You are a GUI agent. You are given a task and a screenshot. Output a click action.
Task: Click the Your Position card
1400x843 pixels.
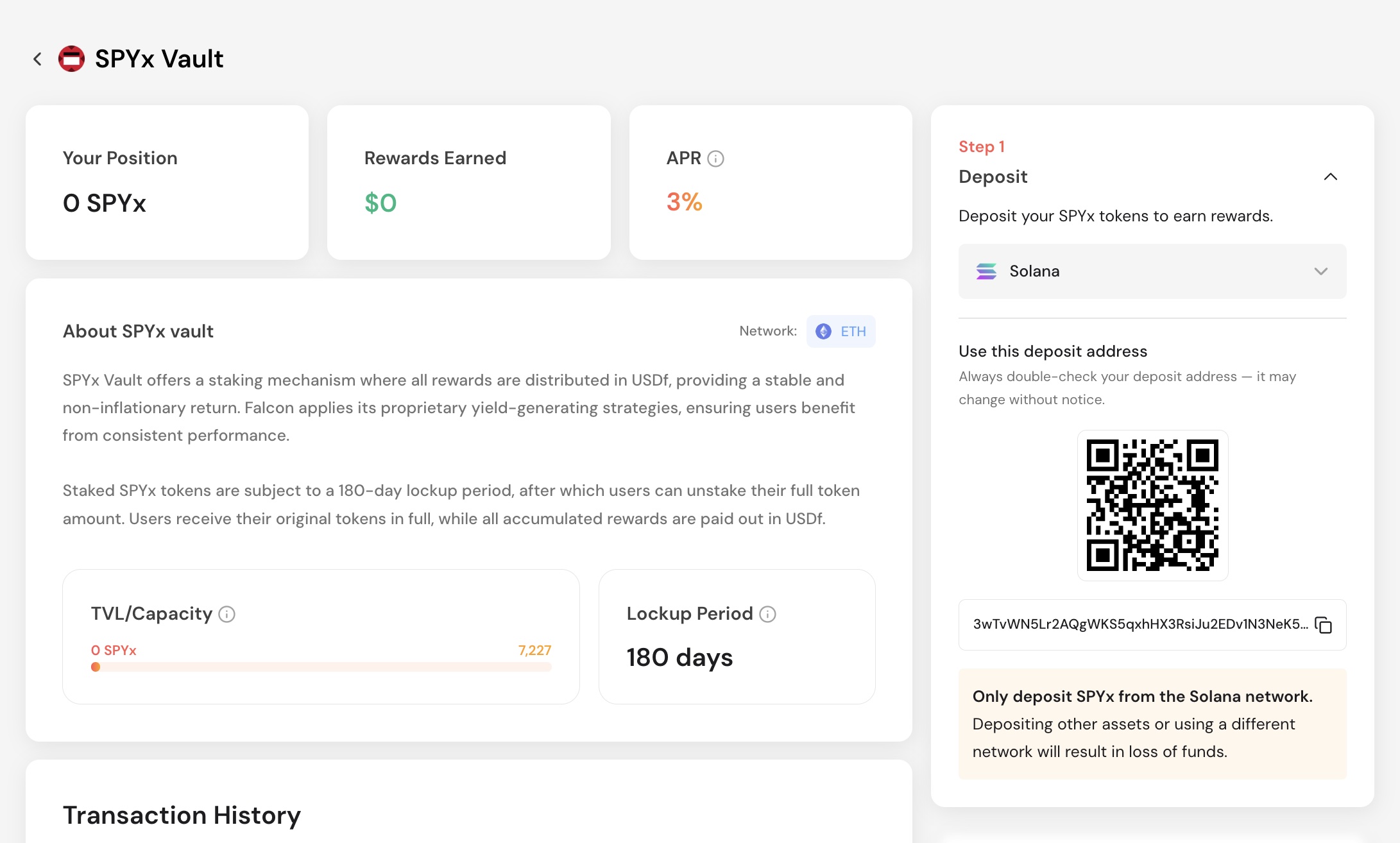(167, 183)
